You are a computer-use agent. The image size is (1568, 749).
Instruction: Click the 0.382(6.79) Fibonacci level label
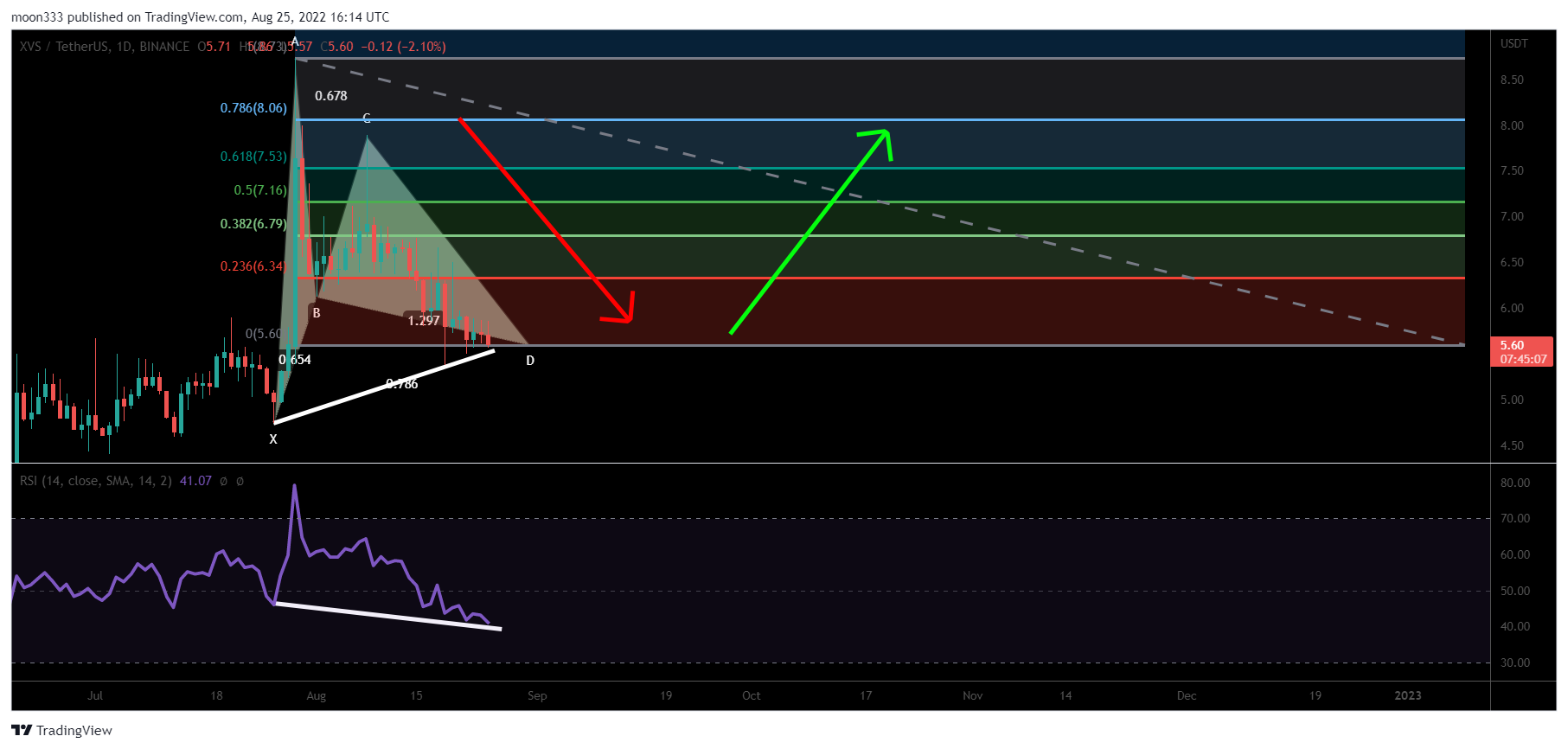pyautogui.click(x=253, y=224)
